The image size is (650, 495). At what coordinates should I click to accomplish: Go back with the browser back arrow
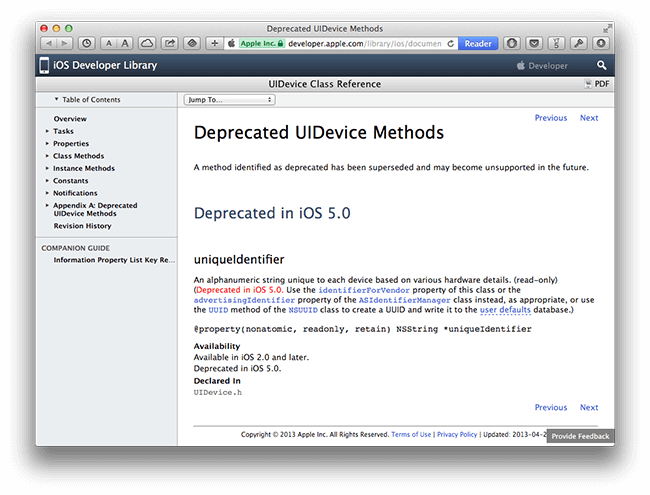point(49,43)
